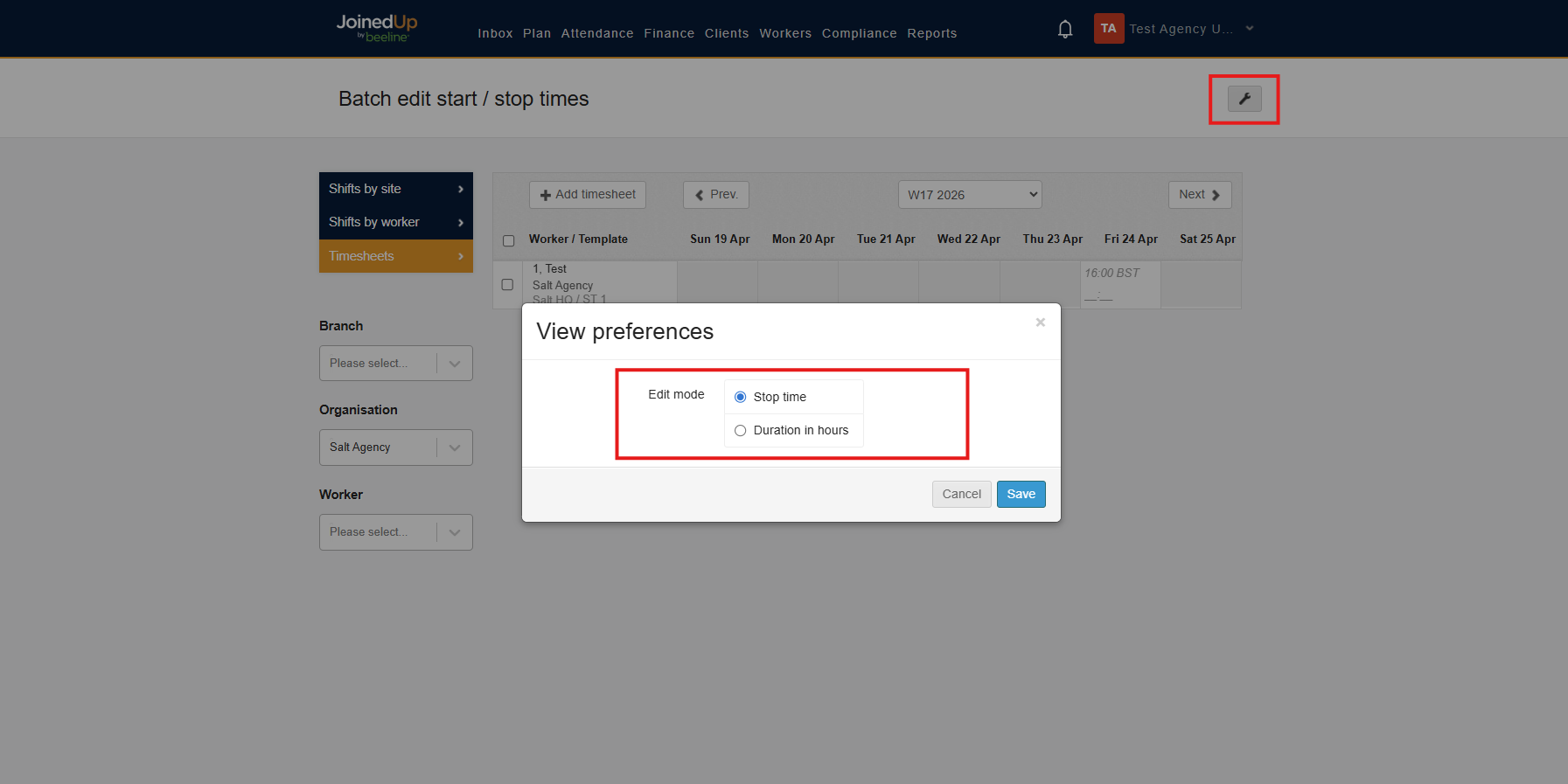This screenshot has width=1568, height=784.
Task: Open the Workers menu
Action: 785,33
